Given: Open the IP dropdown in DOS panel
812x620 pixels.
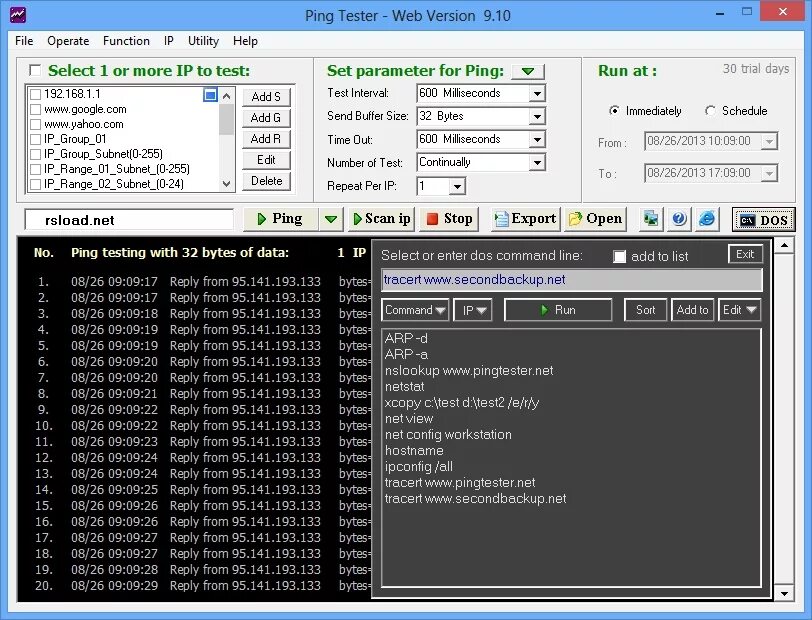Looking at the screenshot, I should point(473,310).
